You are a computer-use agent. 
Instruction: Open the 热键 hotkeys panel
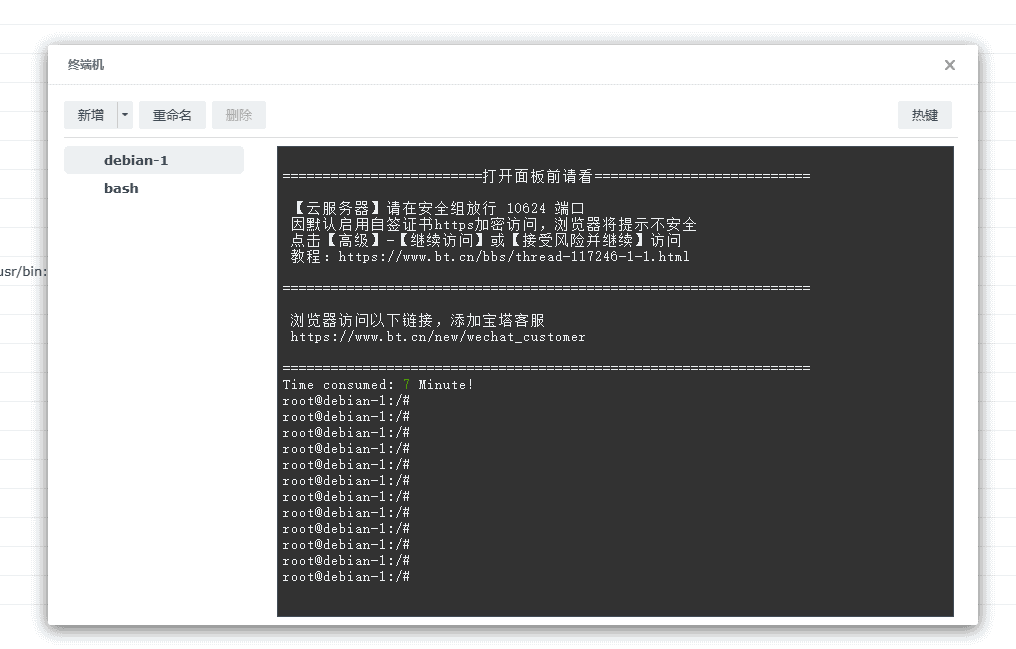pyautogui.click(x=924, y=114)
